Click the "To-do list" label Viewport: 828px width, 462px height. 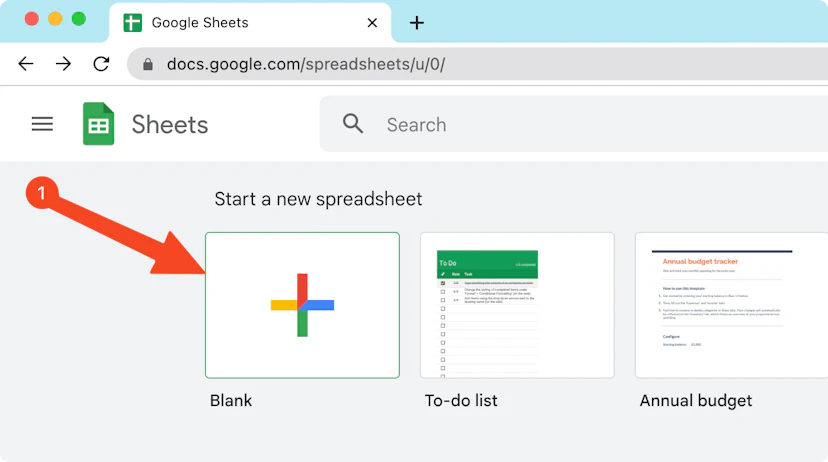pyautogui.click(x=461, y=400)
